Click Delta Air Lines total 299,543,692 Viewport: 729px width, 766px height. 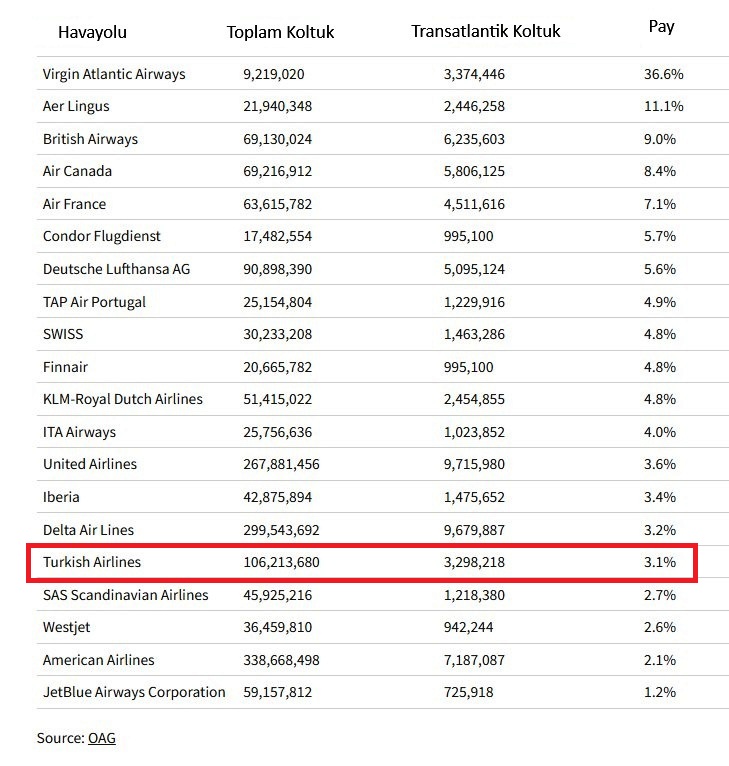281,530
